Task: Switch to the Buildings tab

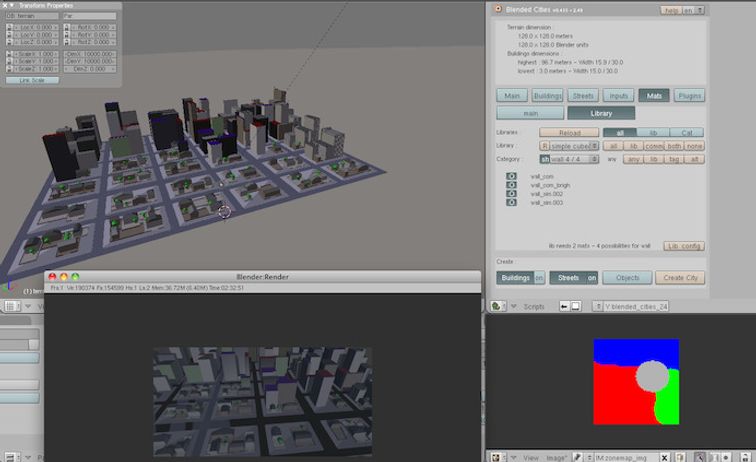Action: coord(547,96)
